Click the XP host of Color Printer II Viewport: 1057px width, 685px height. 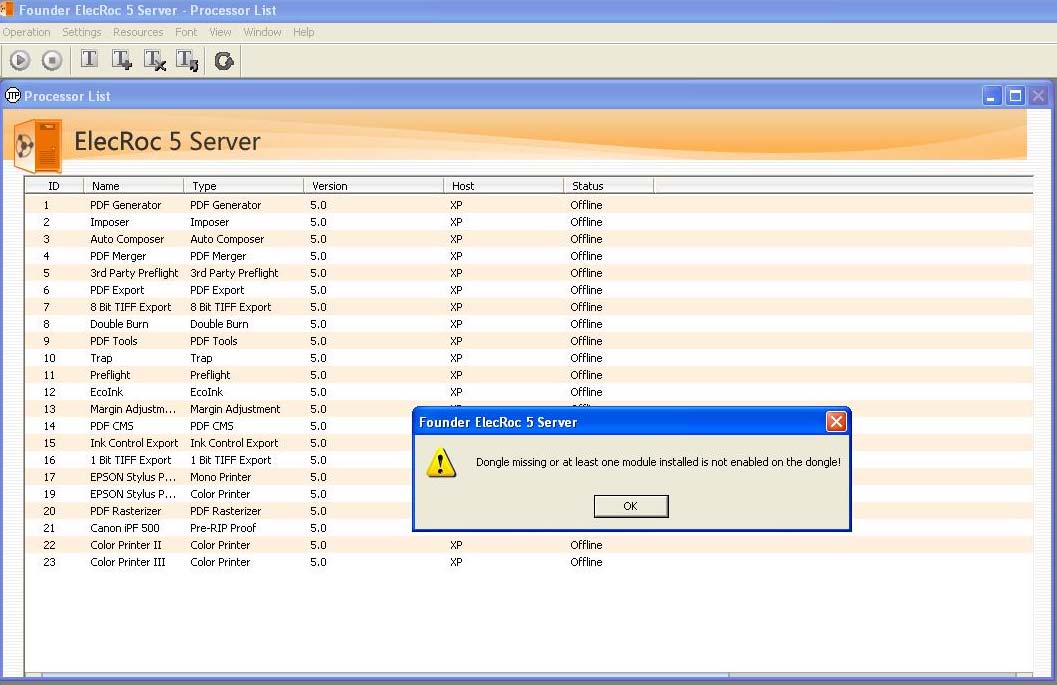point(456,545)
